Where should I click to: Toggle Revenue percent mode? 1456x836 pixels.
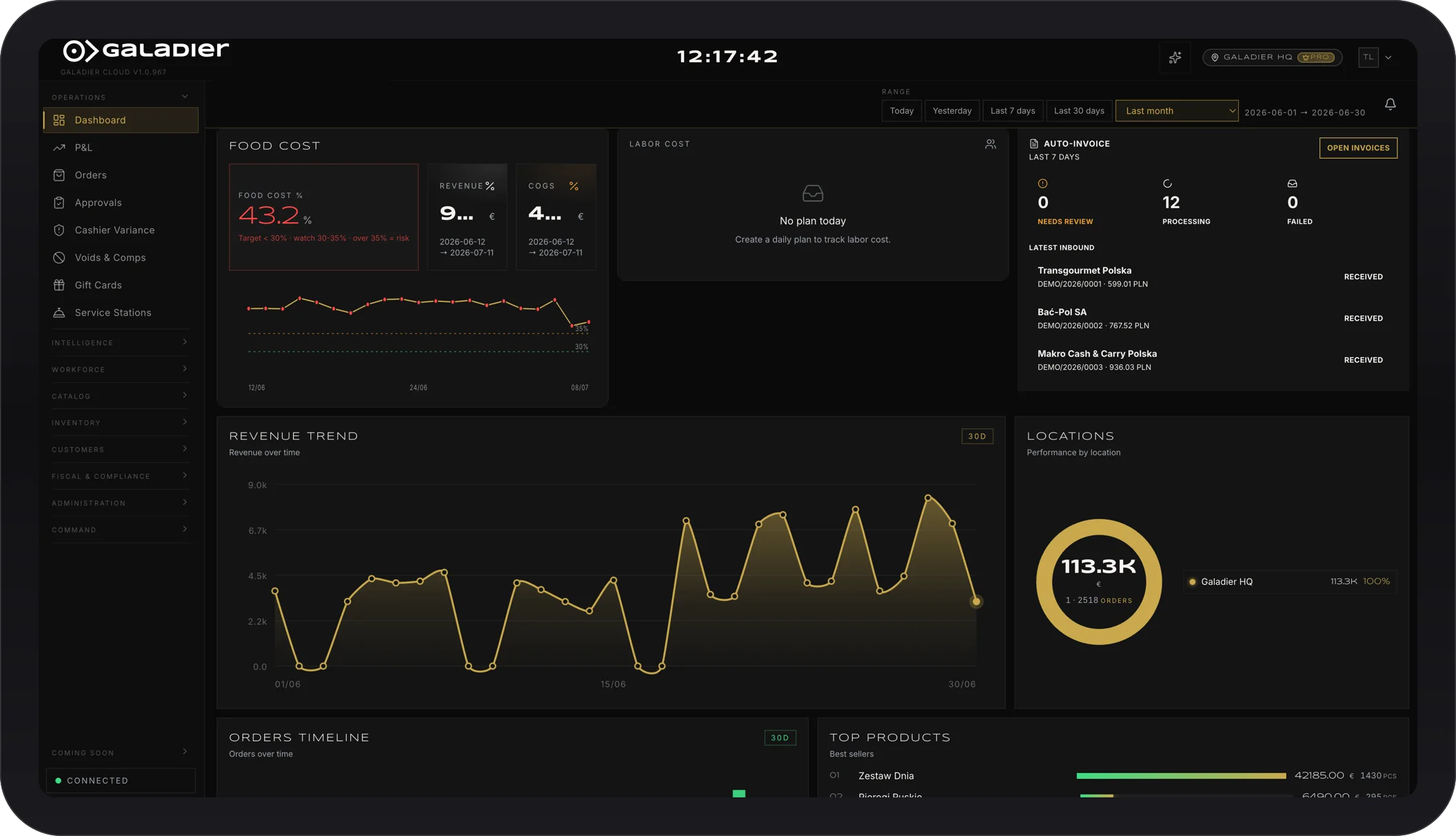click(490, 186)
